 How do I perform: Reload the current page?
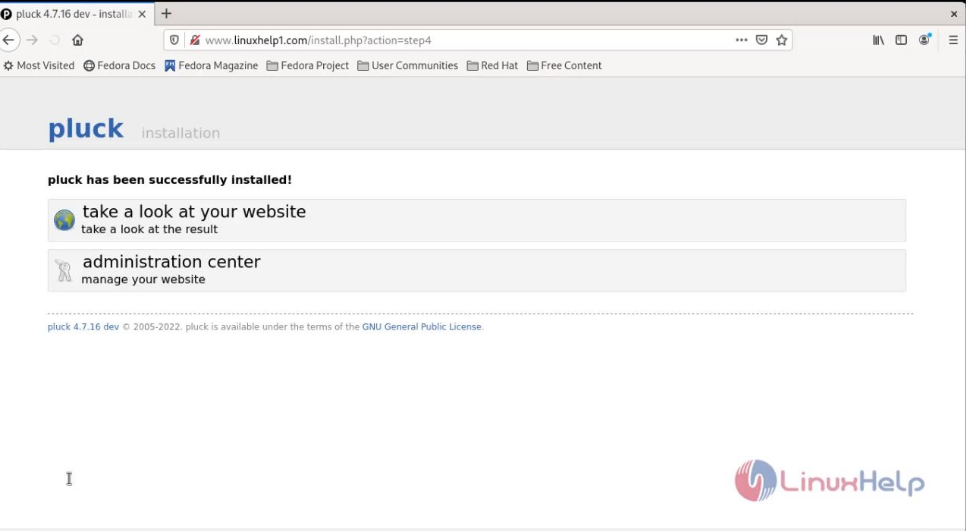[55, 40]
